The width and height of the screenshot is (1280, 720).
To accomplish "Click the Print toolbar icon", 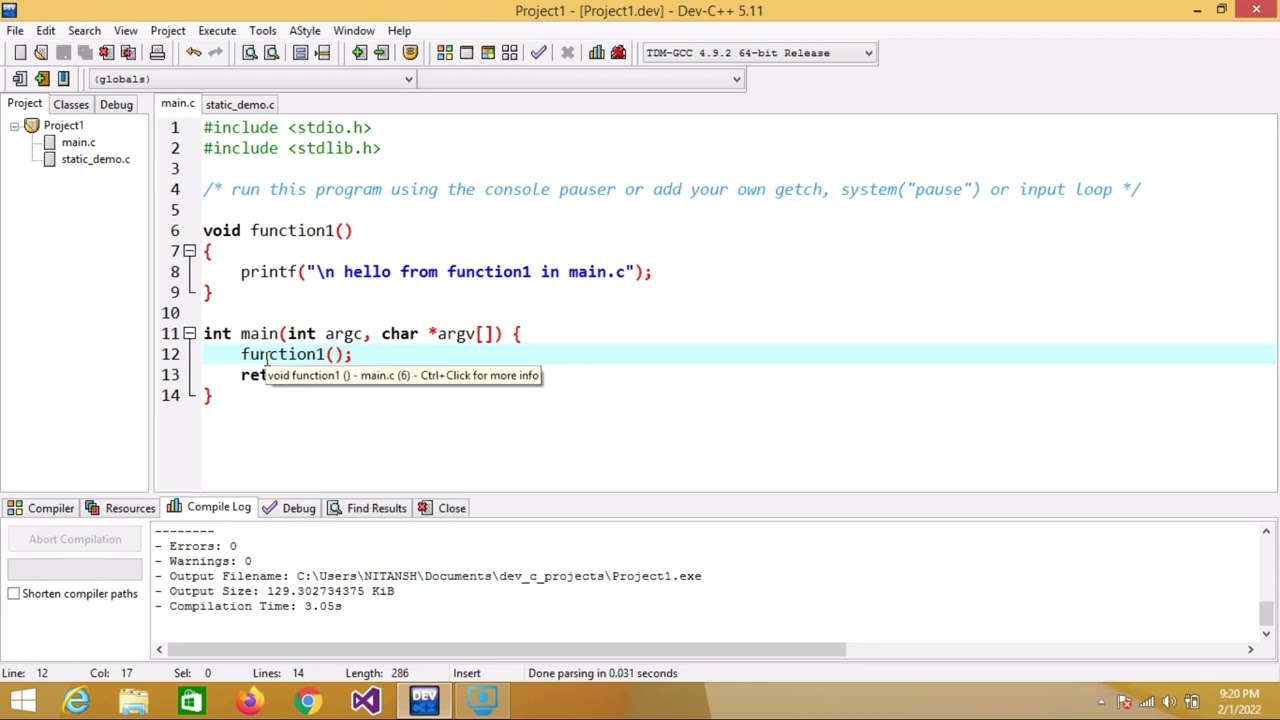I will pos(157,52).
